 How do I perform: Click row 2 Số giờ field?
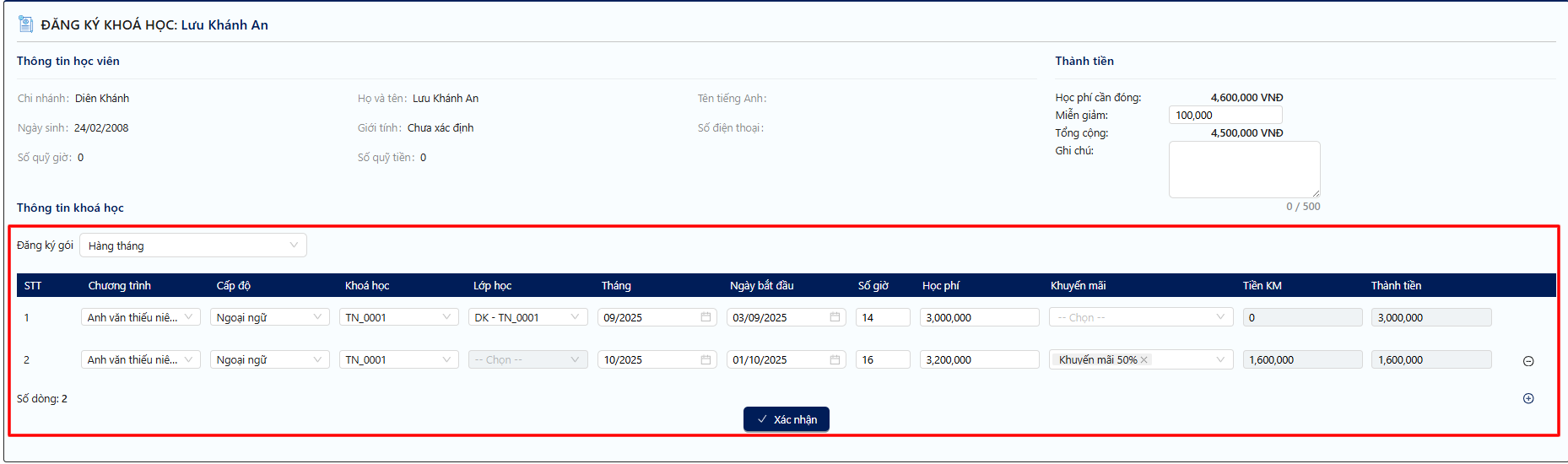(882, 359)
